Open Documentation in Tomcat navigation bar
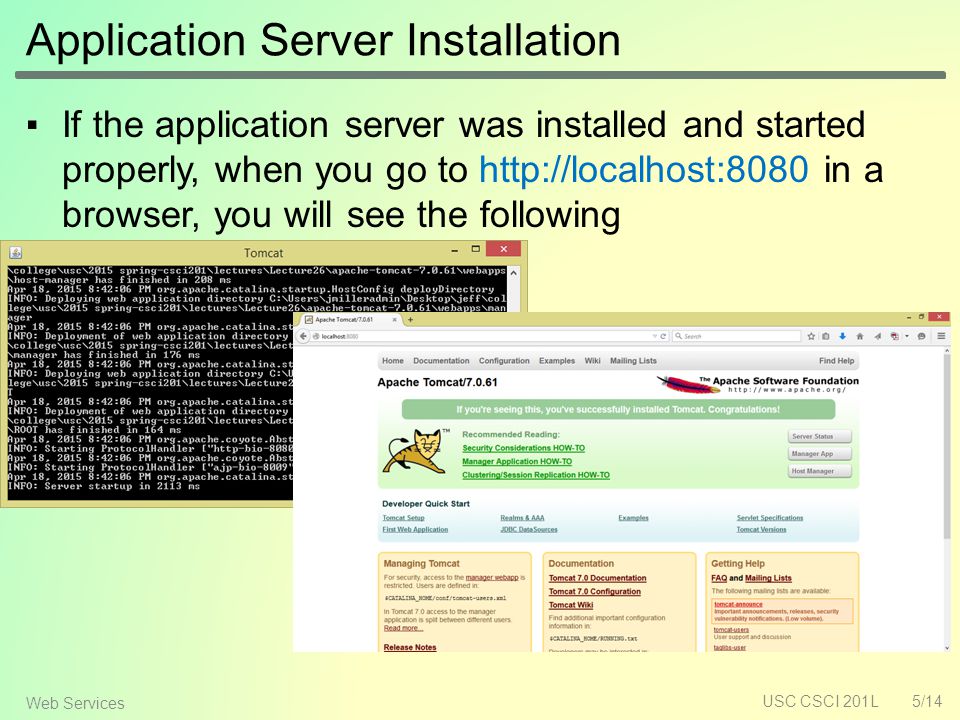Image resolution: width=960 pixels, height=720 pixels. (x=441, y=361)
